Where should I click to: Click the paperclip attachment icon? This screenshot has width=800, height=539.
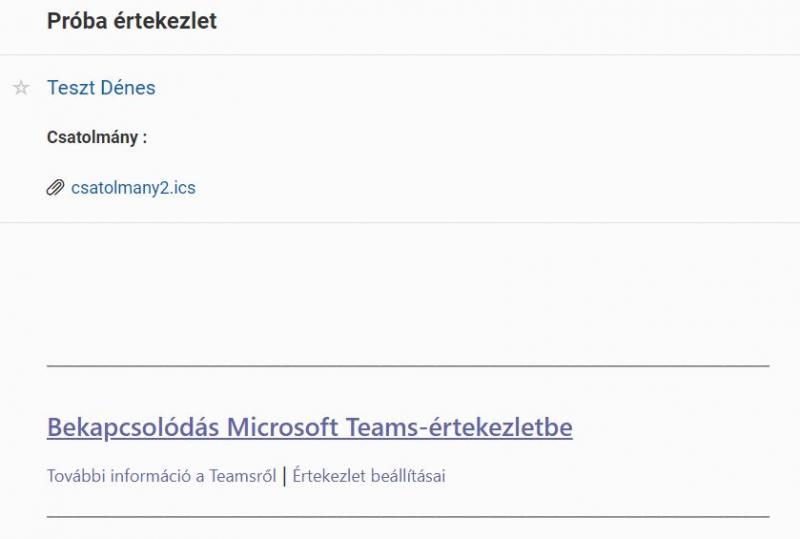[55, 188]
